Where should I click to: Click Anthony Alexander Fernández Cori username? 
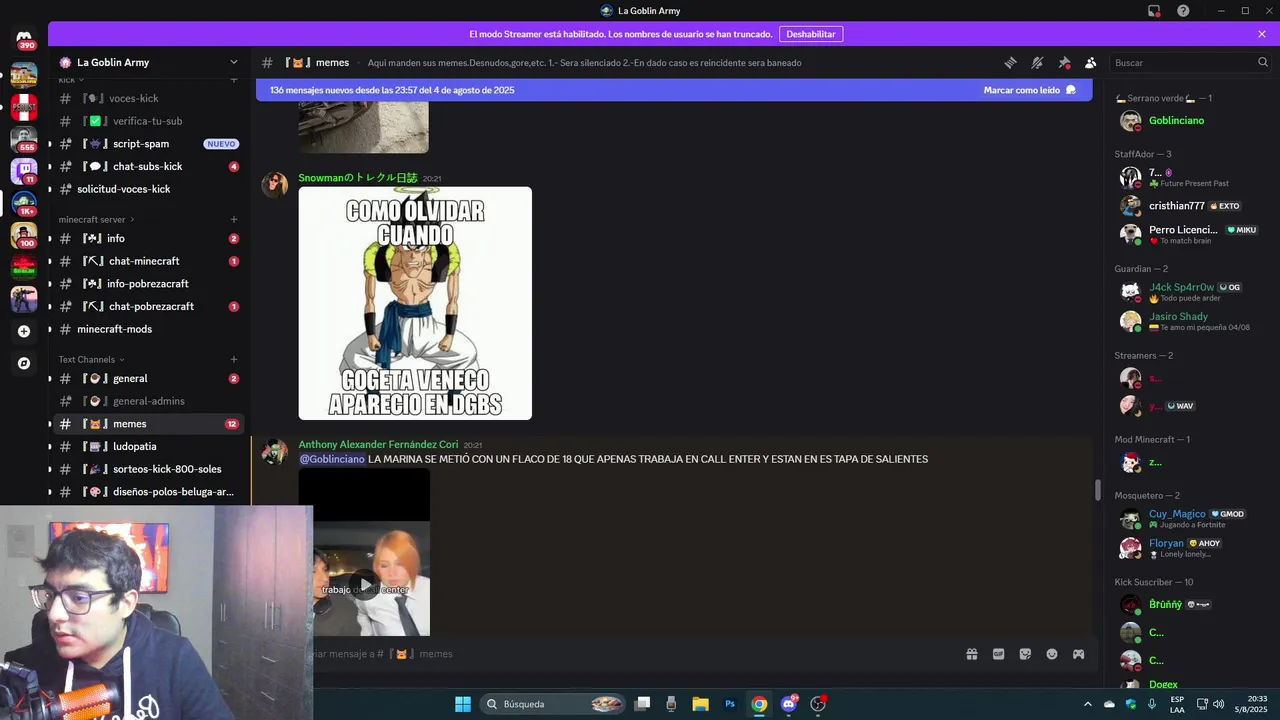(378, 445)
